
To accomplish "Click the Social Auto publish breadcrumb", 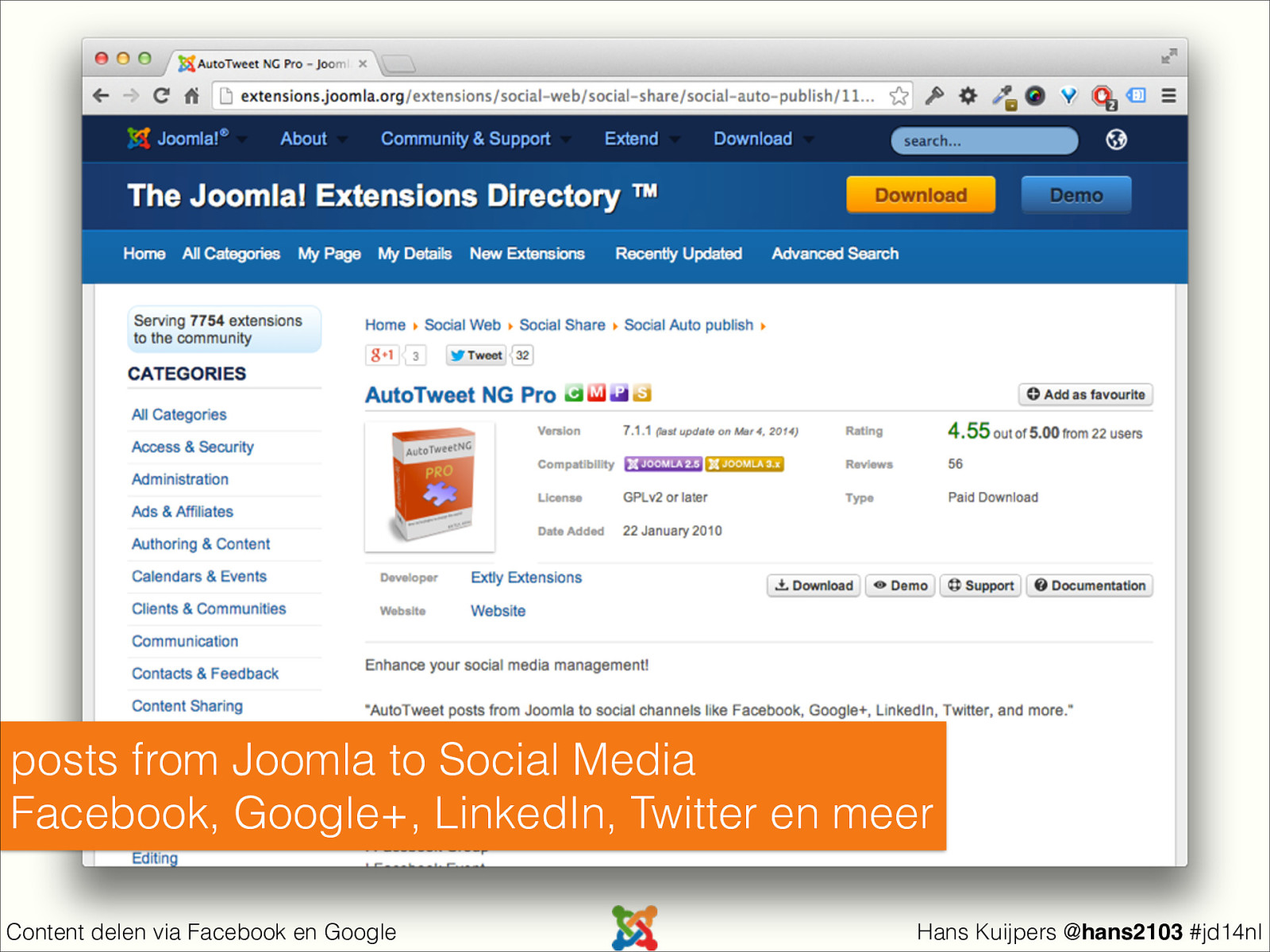I will (x=688, y=325).
